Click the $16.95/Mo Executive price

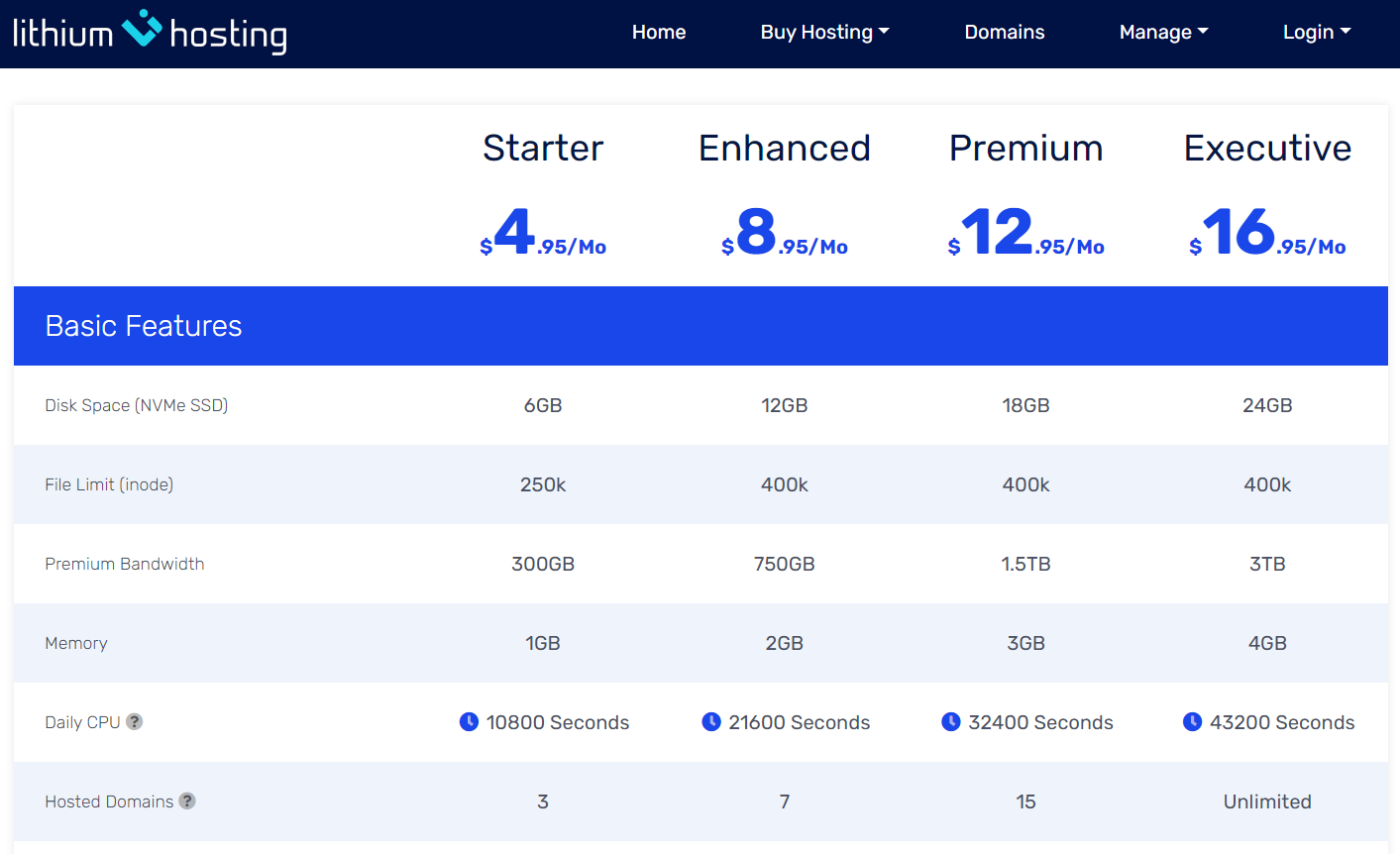pyautogui.click(x=1267, y=234)
